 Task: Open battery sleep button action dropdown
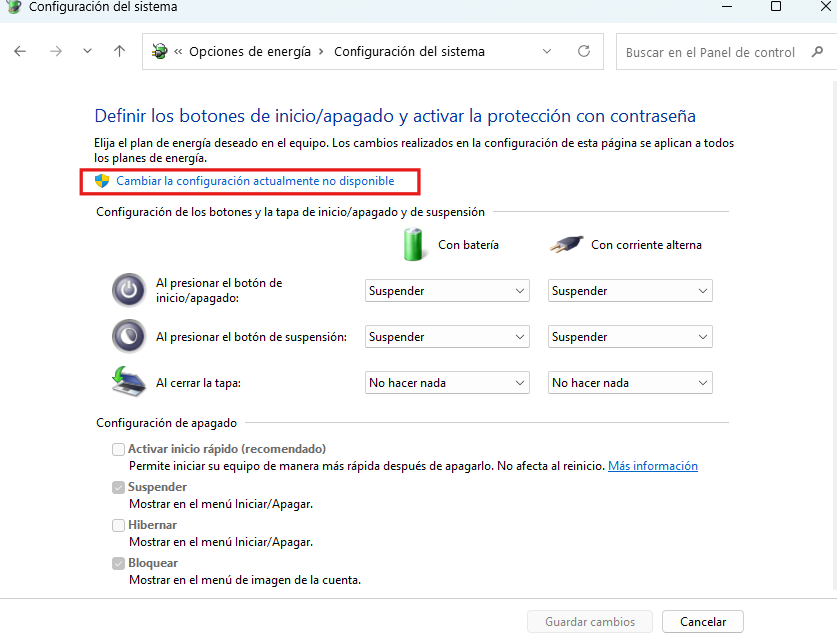(447, 337)
